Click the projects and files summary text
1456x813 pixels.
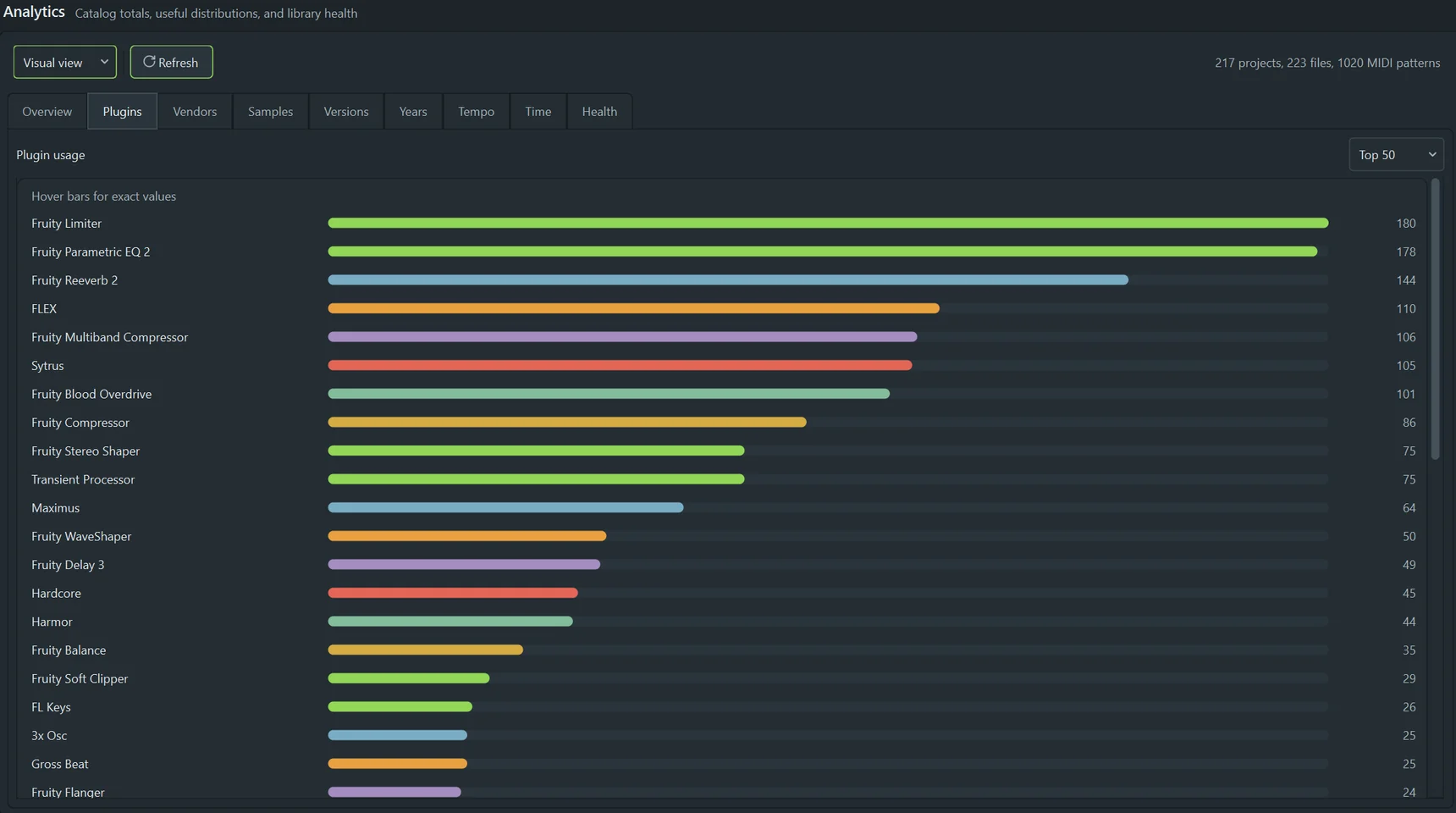pyautogui.click(x=1327, y=63)
